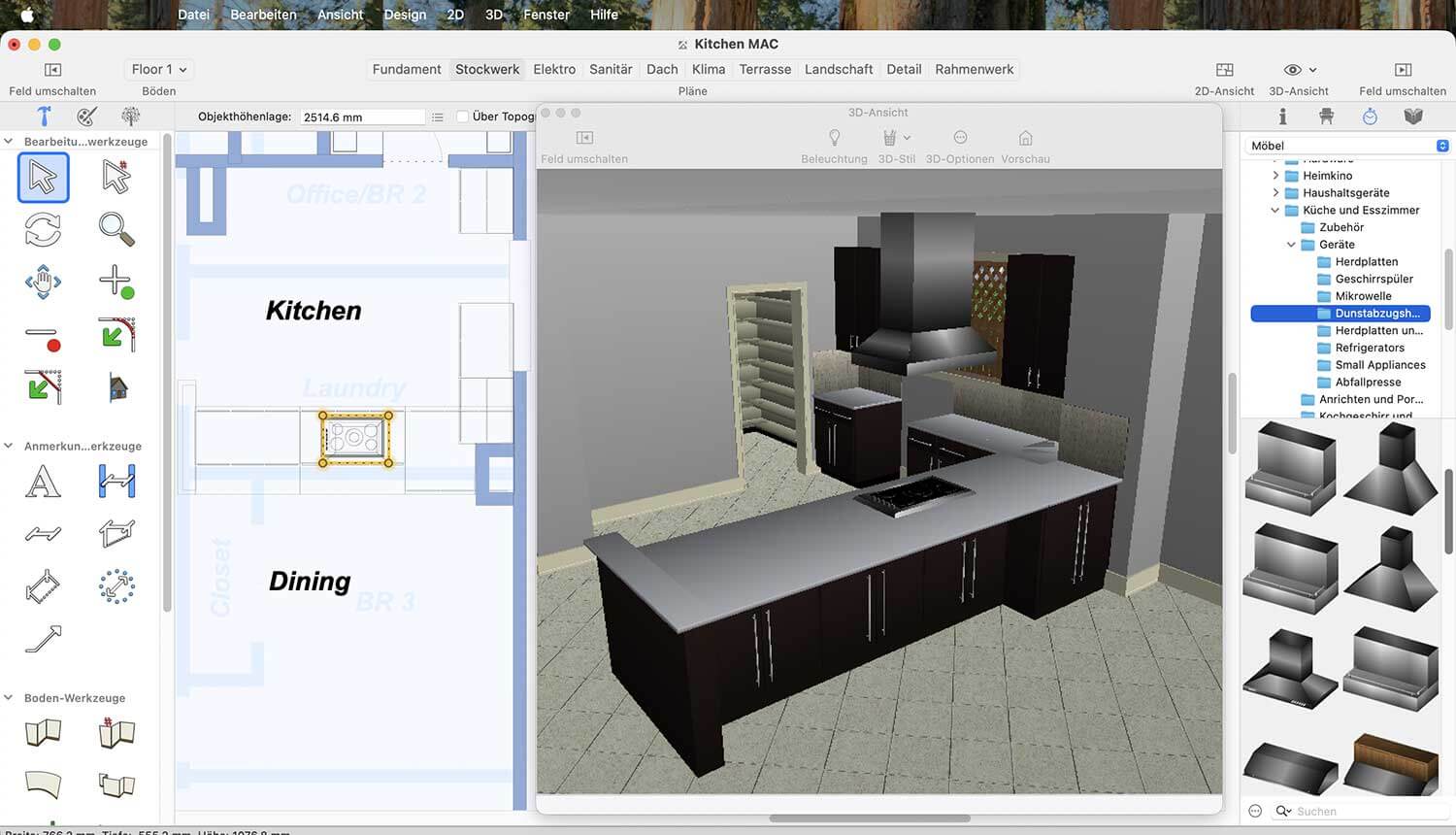Open the Apple menu
Image resolution: width=1456 pixels, height=835 pixels.
coord(27,15)
